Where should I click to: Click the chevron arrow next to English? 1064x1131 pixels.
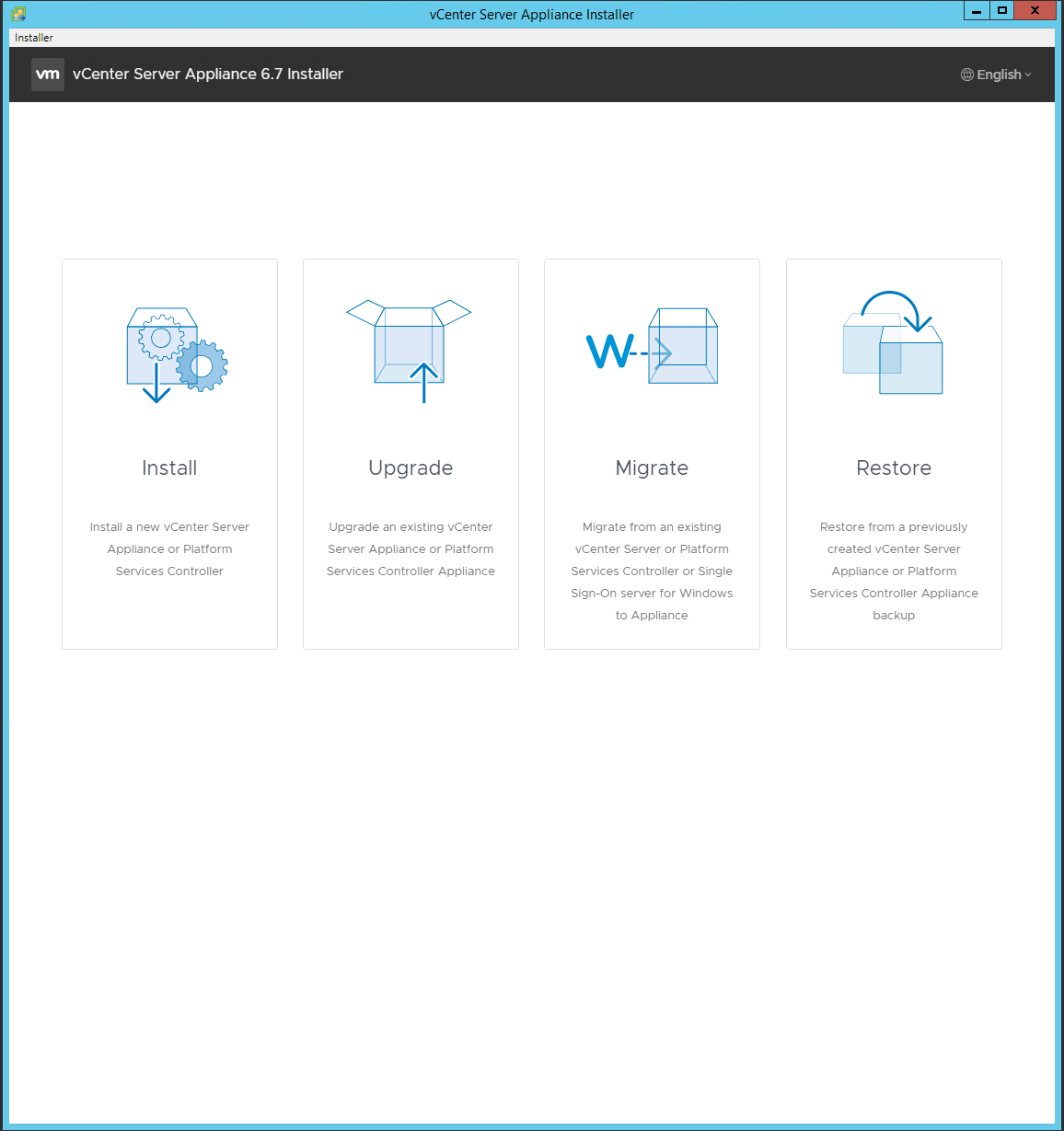point(1028,75)
